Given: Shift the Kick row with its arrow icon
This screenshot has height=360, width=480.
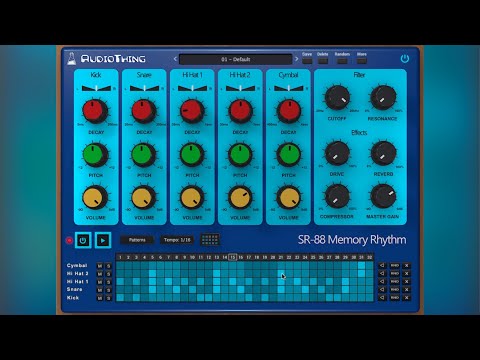Looking at the screenshot, I should pyautogui.click(x=382, y=297).
